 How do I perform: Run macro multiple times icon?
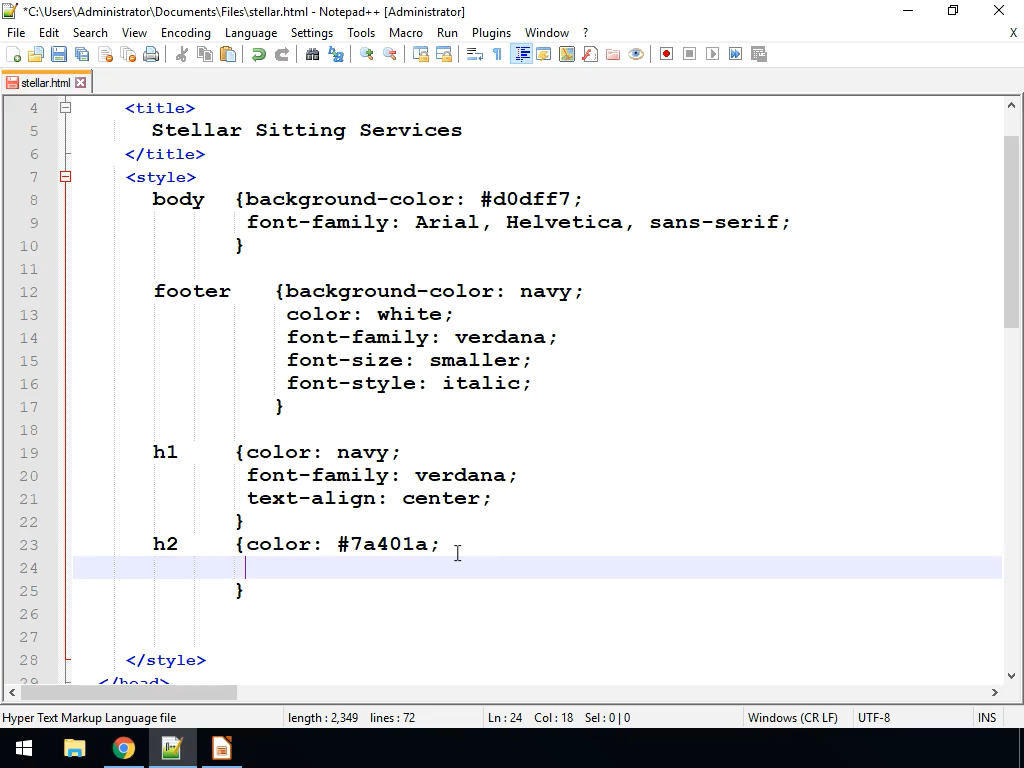[x=735, y=54]
